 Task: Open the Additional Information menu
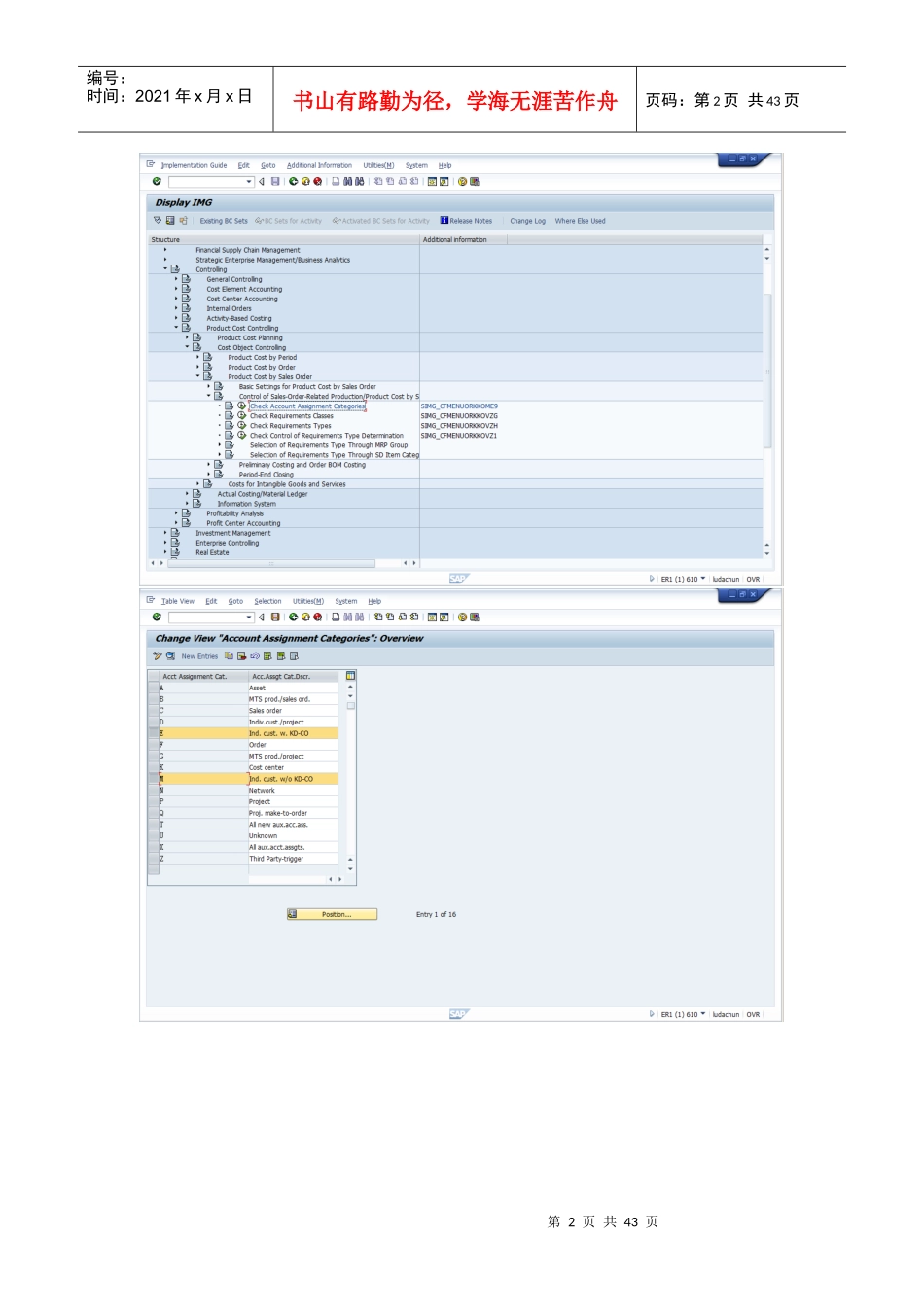(x=319, y=165)
